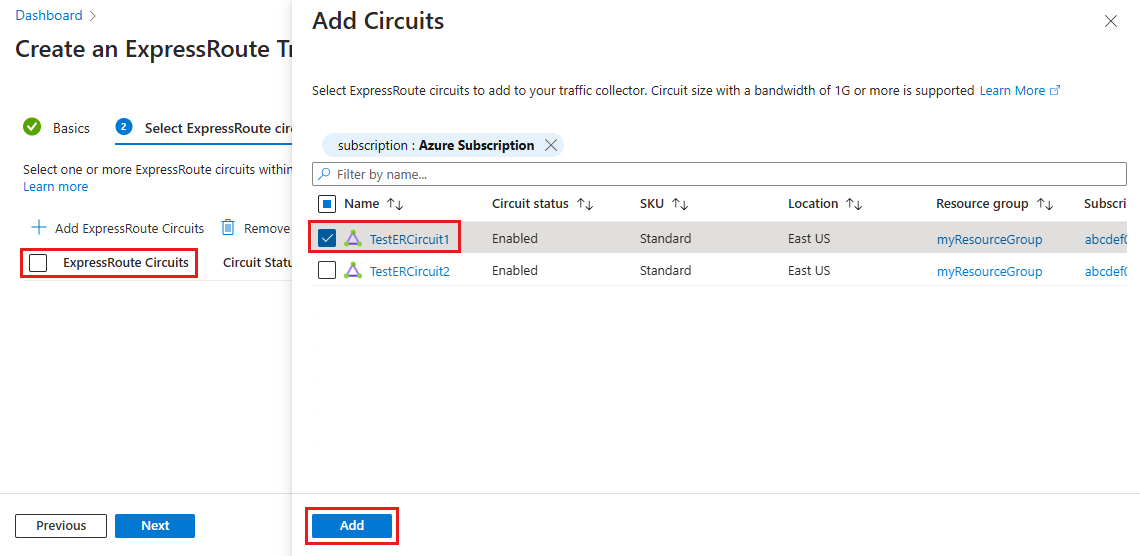Check the ExpressRoute Circuits header checkbox

tap(38, 262)
